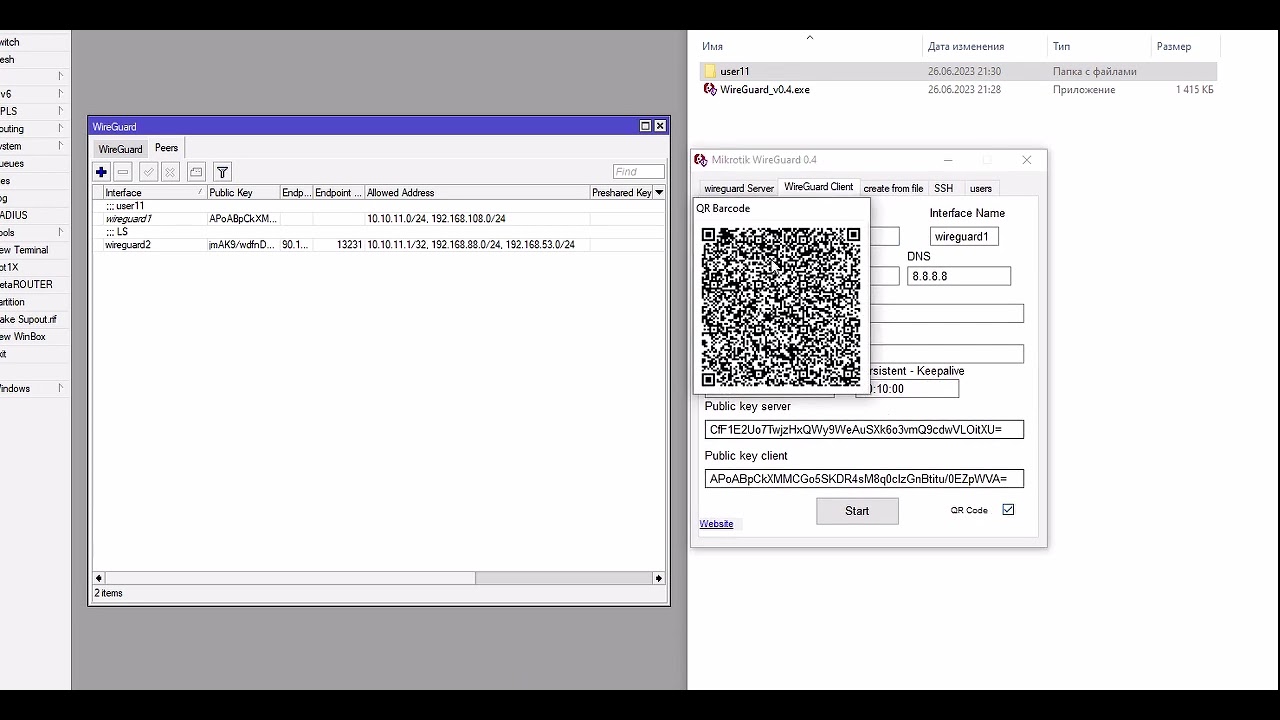Expand the Routing submenu arrow in sidebar
This screenshot has height=720, width=1280.
[60, 129]
